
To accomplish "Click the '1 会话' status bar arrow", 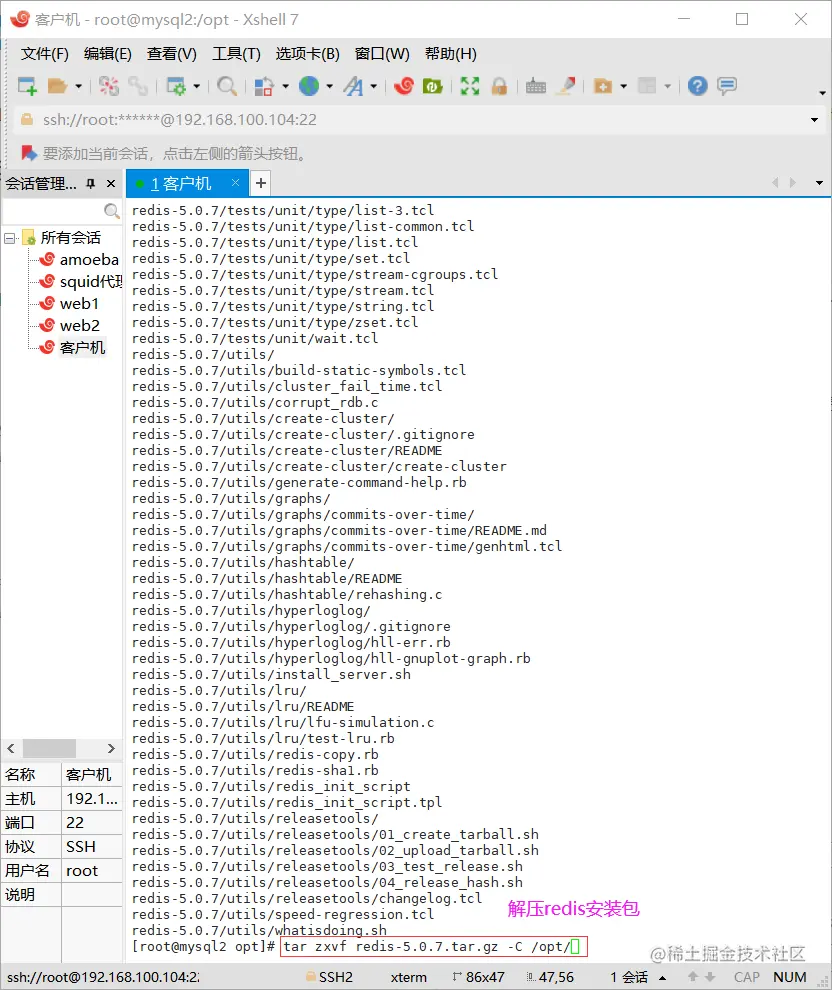I will (x=662, y=977).
